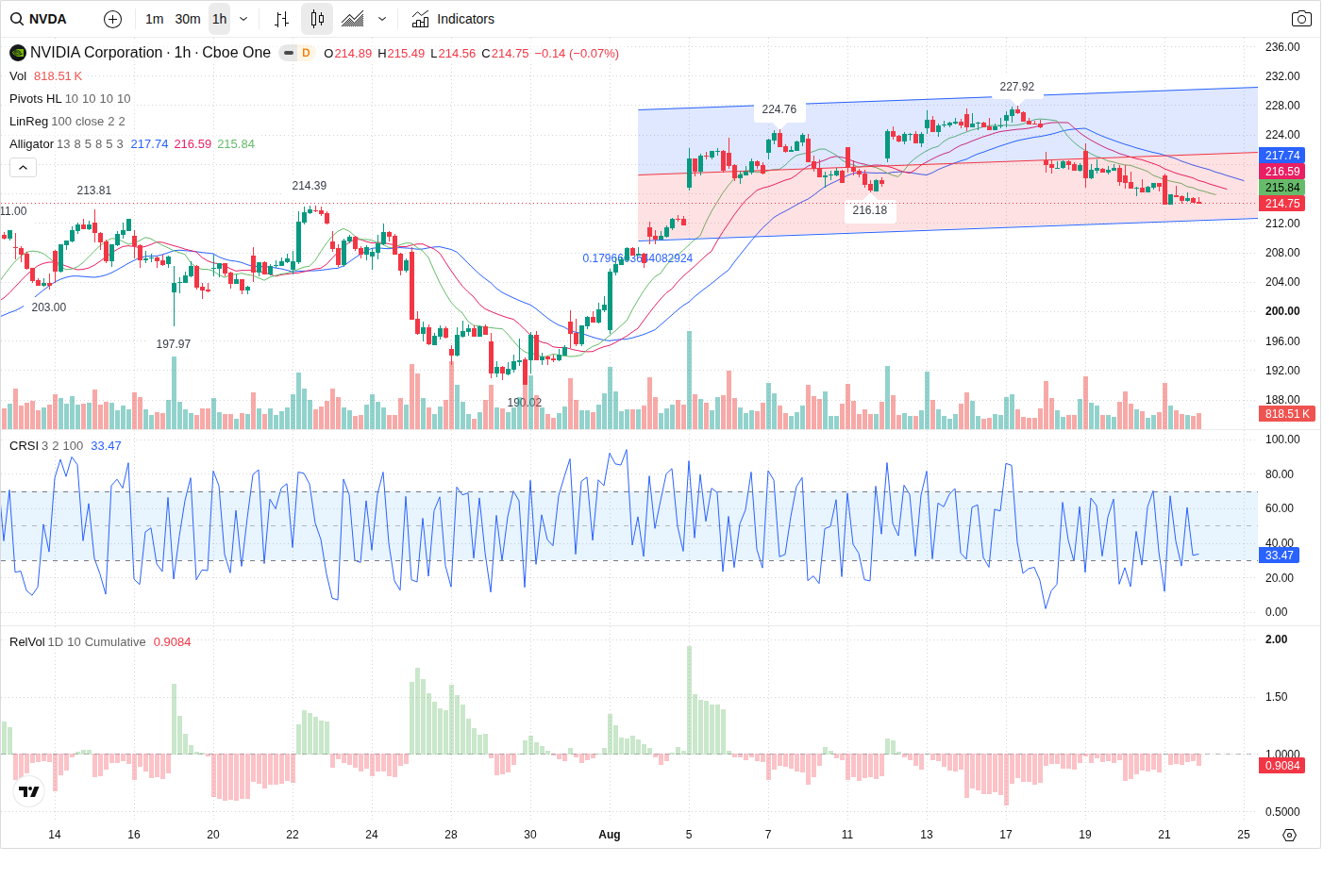Click the 214.39 pivot high label

310,186
